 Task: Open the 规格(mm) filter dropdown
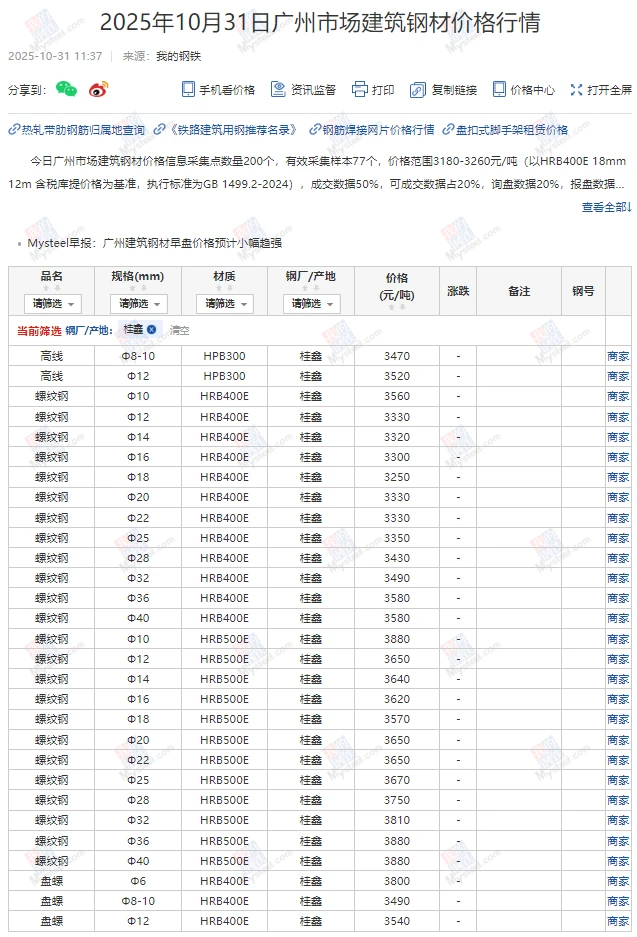[x=139, y=304]
